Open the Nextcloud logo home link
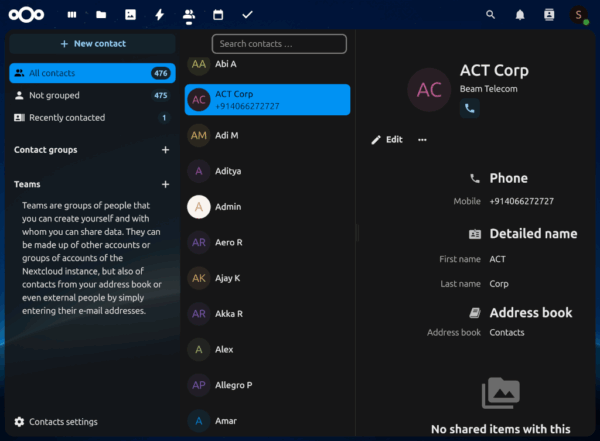The height and width of the screenshot is (441, 600). (26, 15)
